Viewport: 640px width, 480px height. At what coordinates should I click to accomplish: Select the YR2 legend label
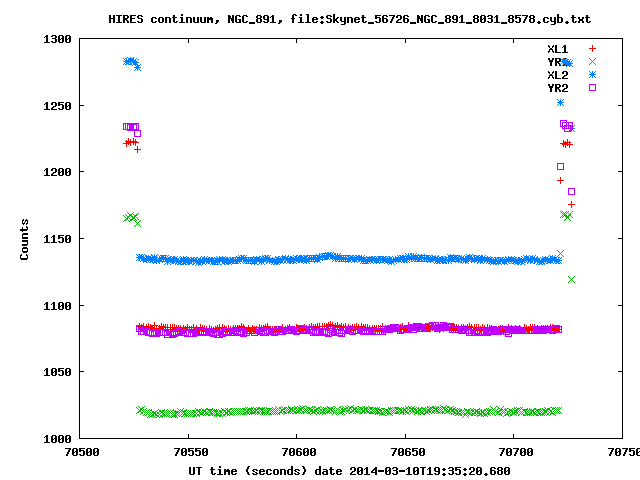pos(558,88)
